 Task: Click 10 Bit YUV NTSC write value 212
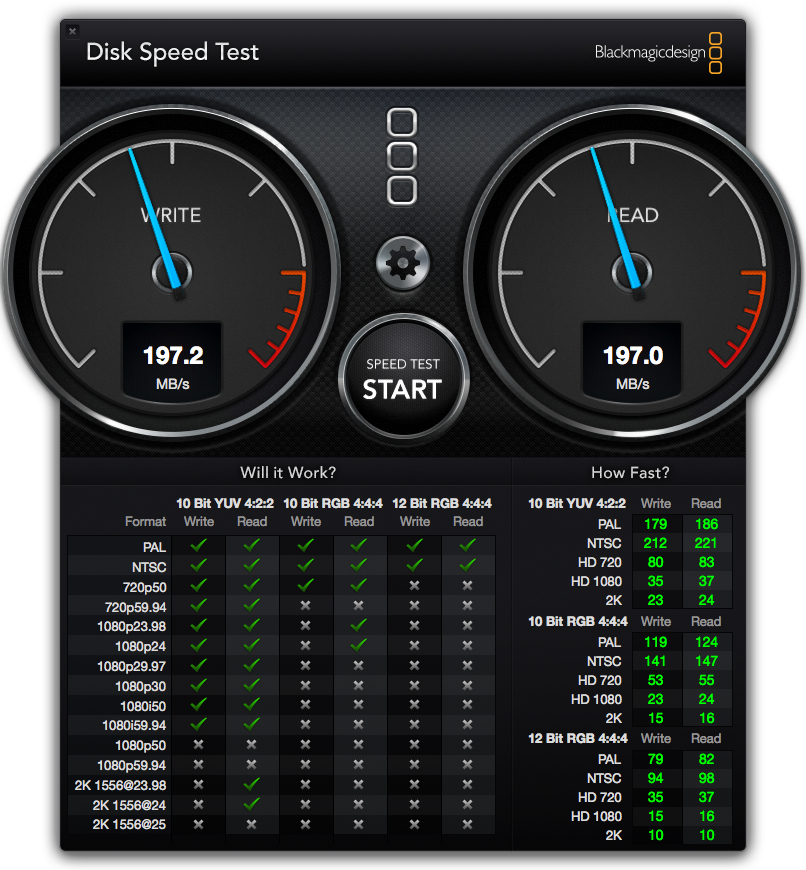[655, 543]
